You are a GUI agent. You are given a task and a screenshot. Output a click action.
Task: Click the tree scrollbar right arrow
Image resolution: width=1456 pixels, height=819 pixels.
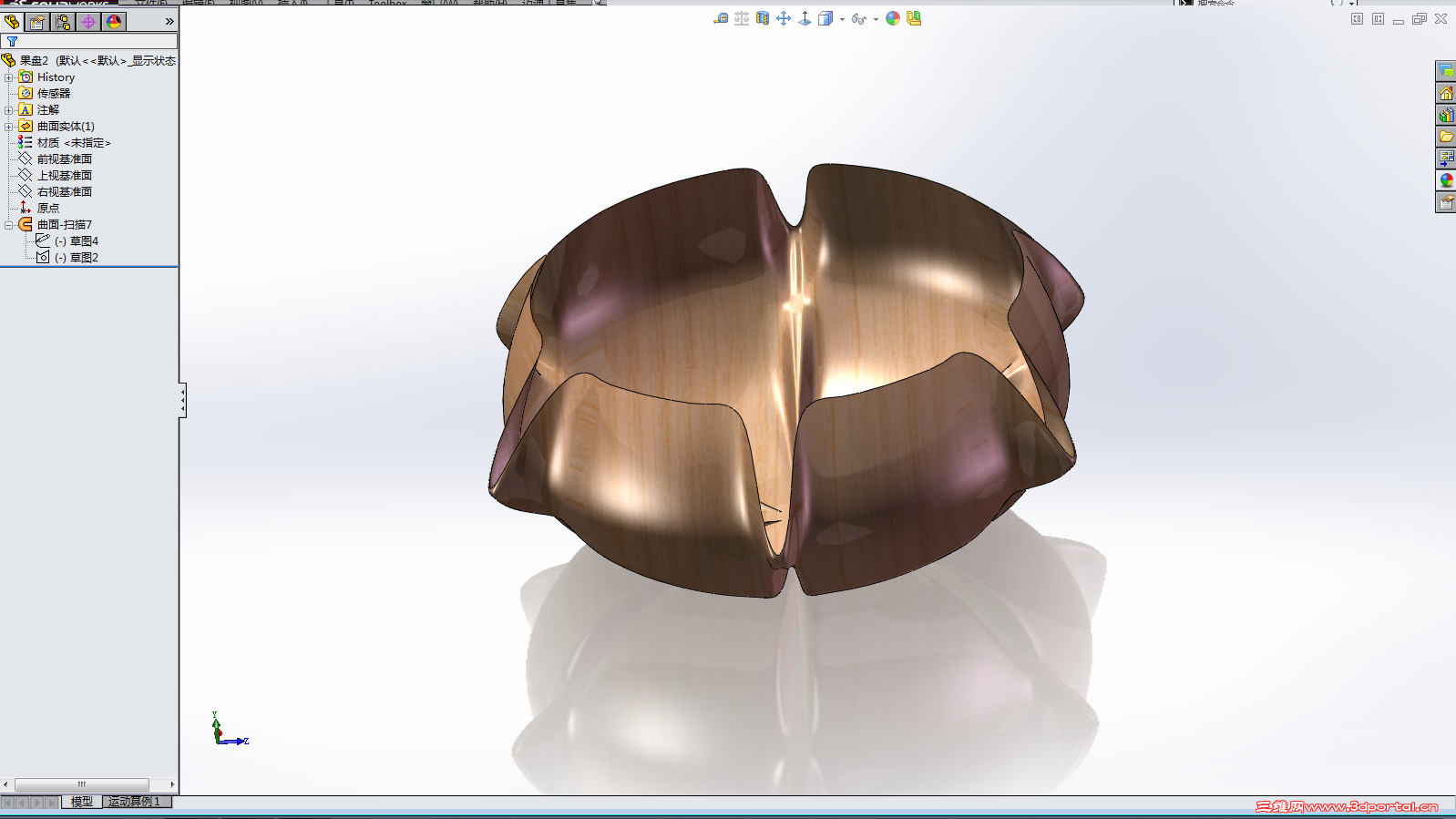(172, 784)
